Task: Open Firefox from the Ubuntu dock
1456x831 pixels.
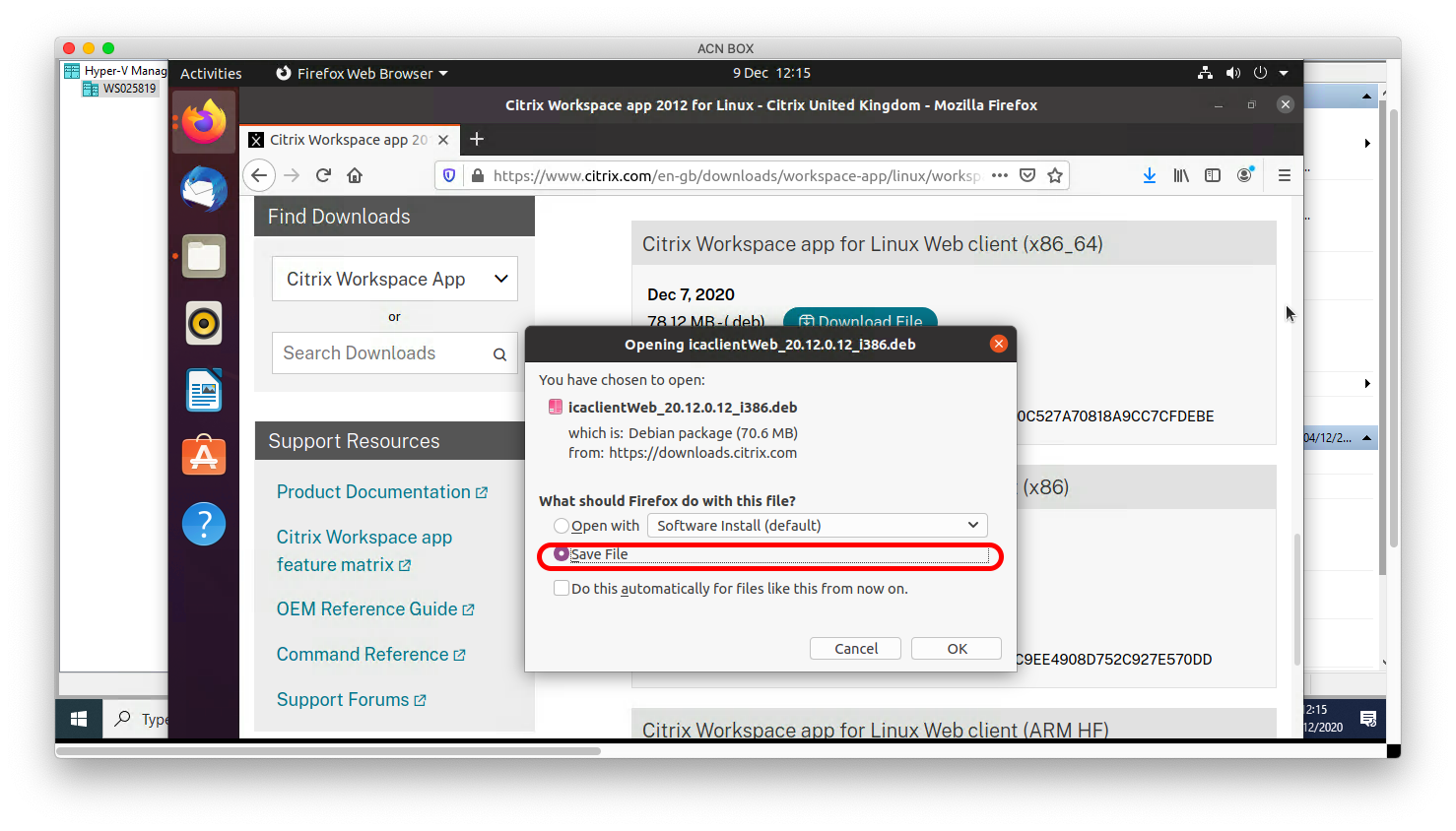Action: coord(204,122)
